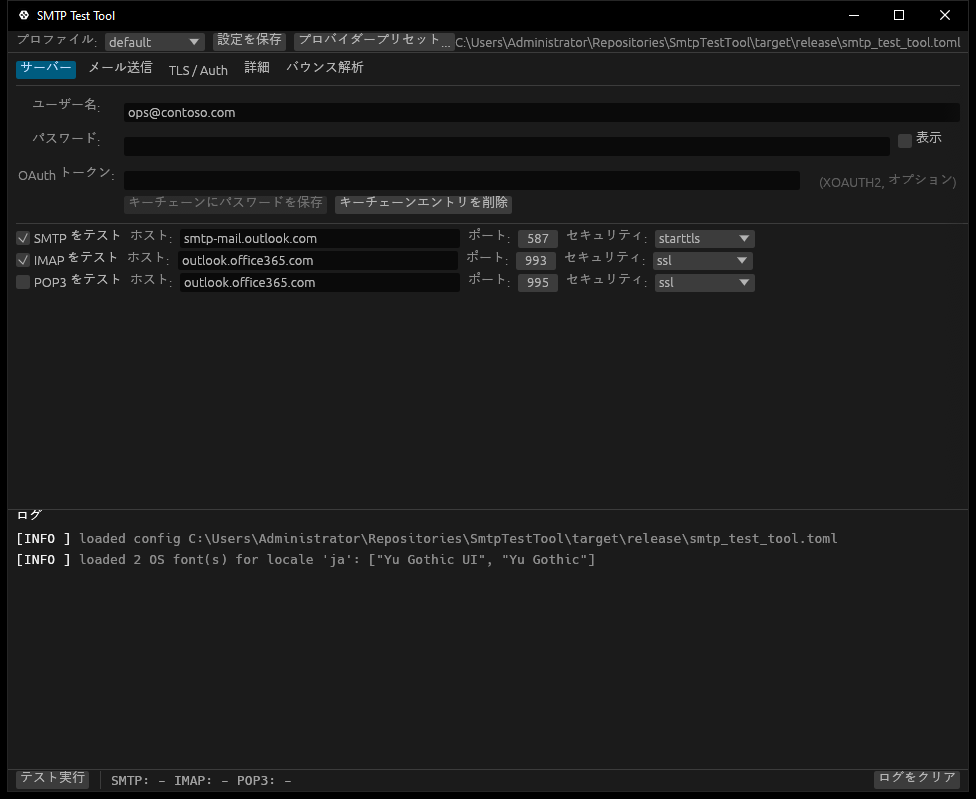
Task: Click into the パスワード input field
Action: click(x=507, y=146)
